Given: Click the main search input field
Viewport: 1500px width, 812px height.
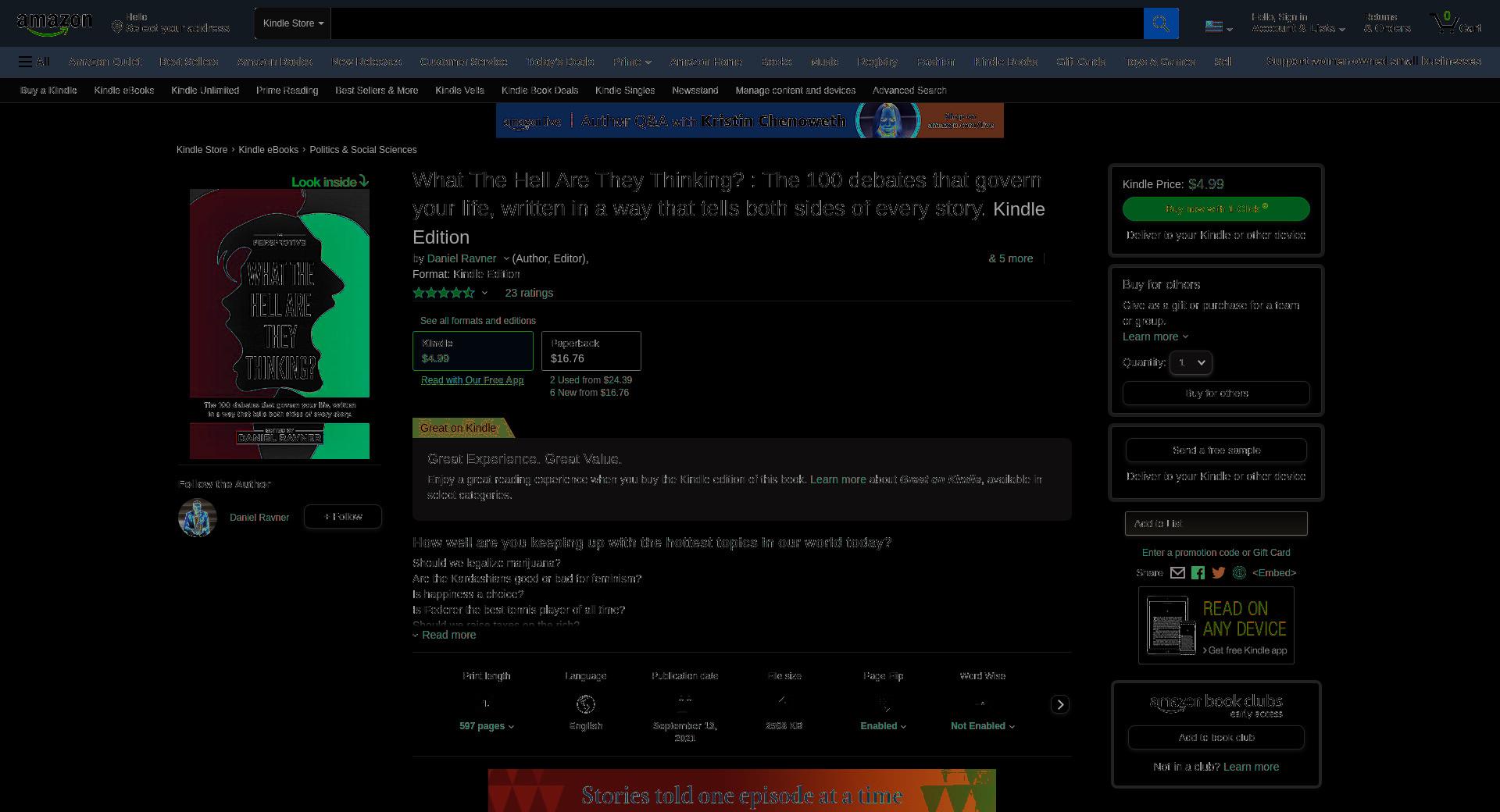Looking at the screenshot, I should (x=737, y=23).
